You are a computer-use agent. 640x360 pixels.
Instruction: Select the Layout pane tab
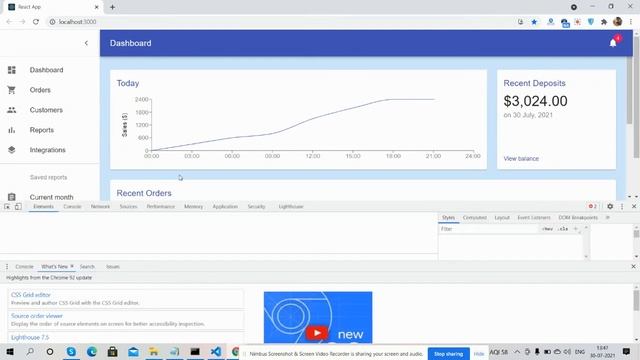(x=502, y=218)
